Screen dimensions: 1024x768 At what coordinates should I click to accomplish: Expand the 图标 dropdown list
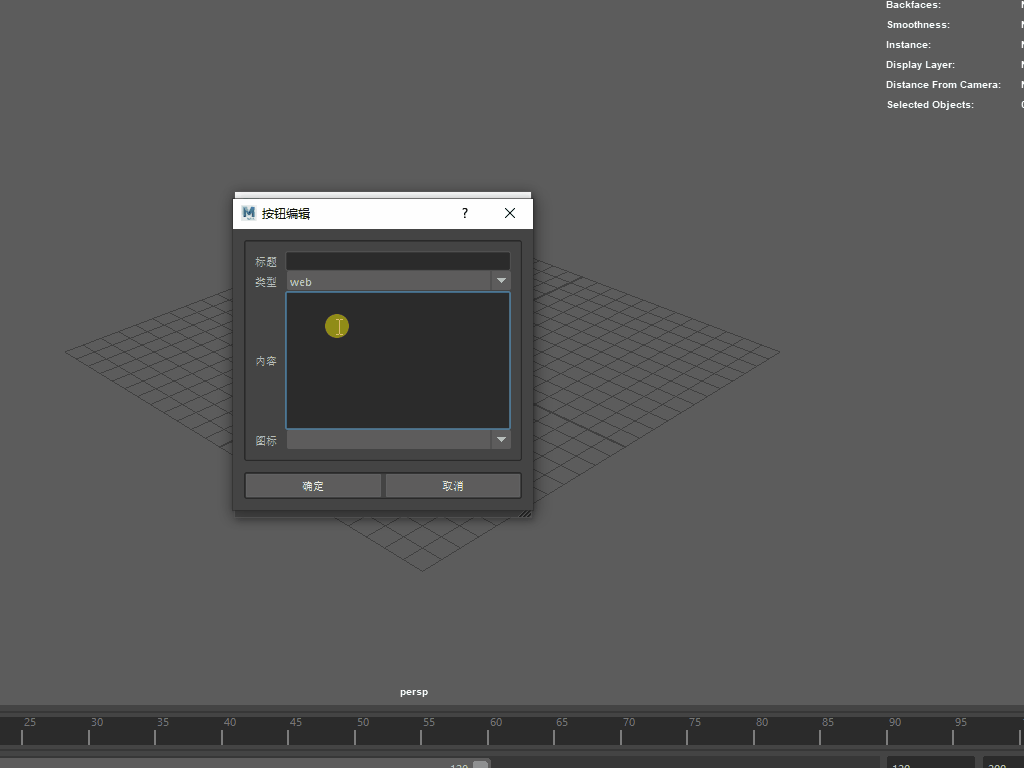pos(501,440)
